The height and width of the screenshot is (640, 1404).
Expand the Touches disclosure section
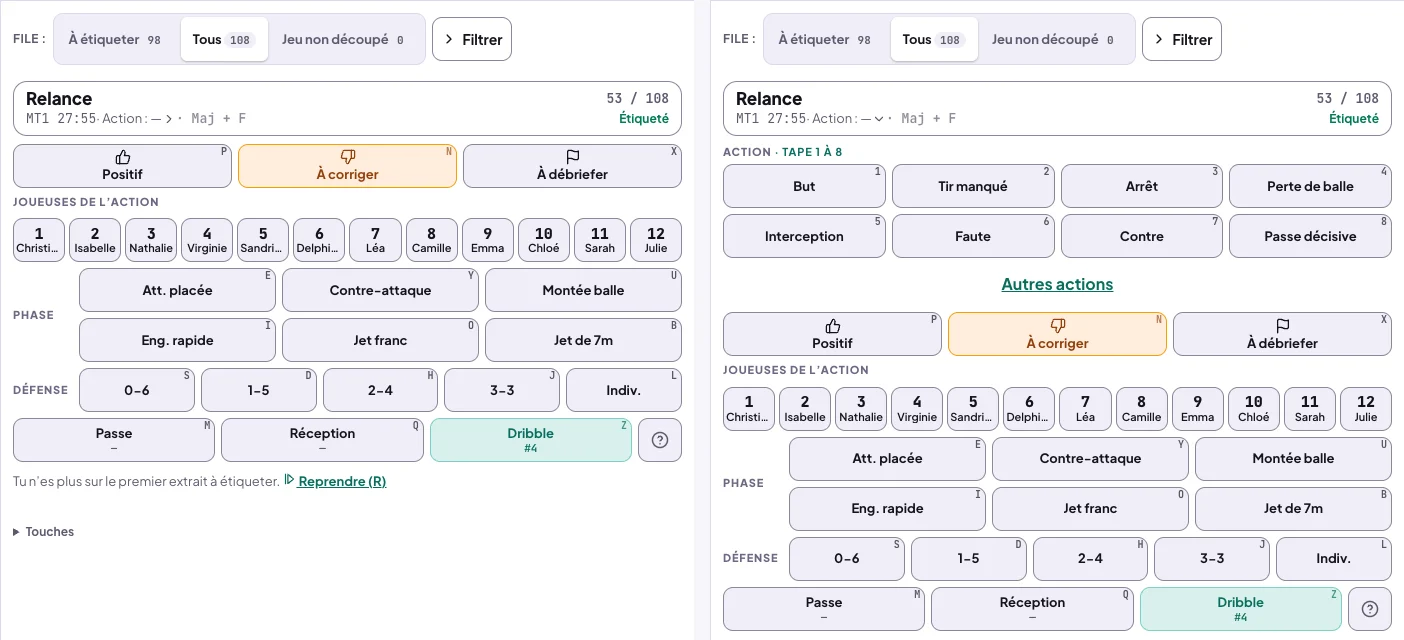[x=44, y=532]
